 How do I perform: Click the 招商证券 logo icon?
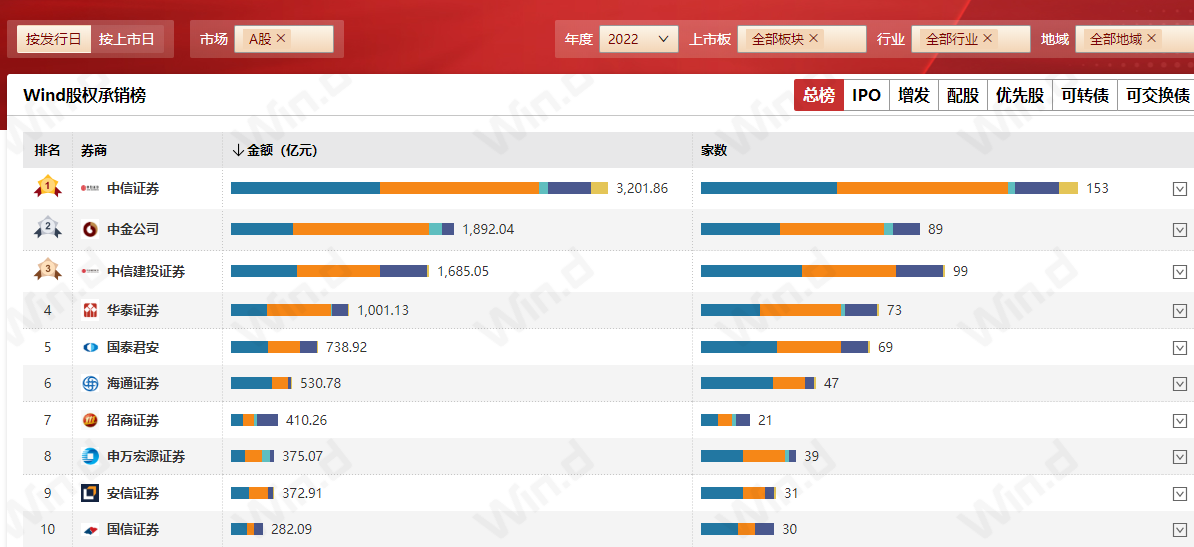tap(90, 420)
